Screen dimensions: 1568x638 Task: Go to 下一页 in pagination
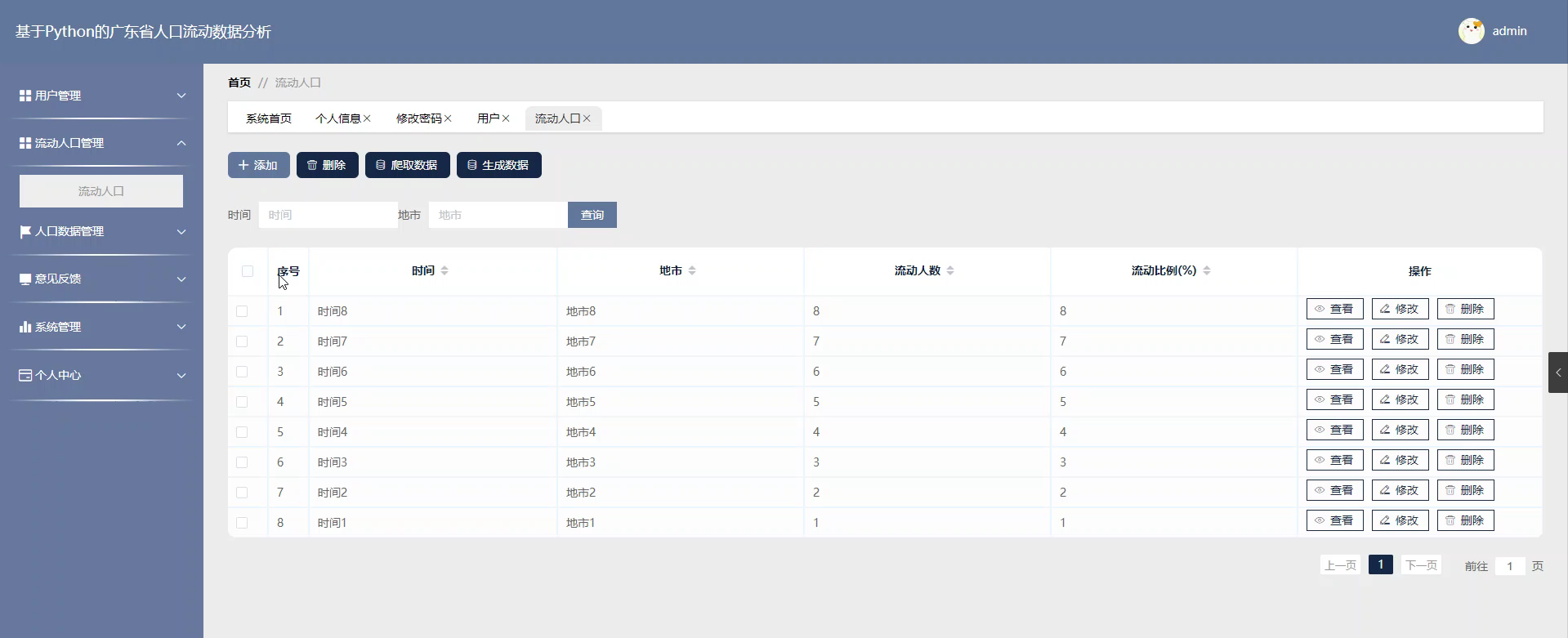(x=1421, y=565)
